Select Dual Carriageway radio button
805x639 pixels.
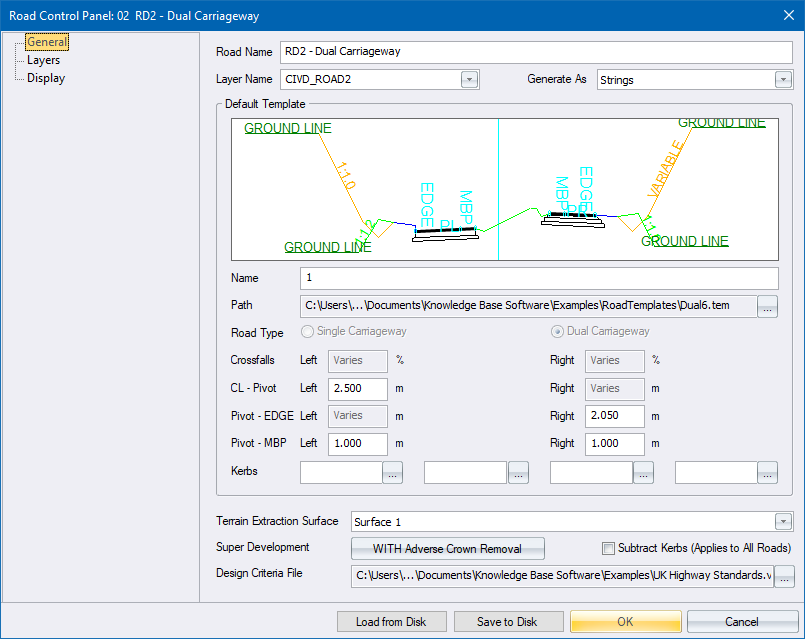[x=558, y=332]
